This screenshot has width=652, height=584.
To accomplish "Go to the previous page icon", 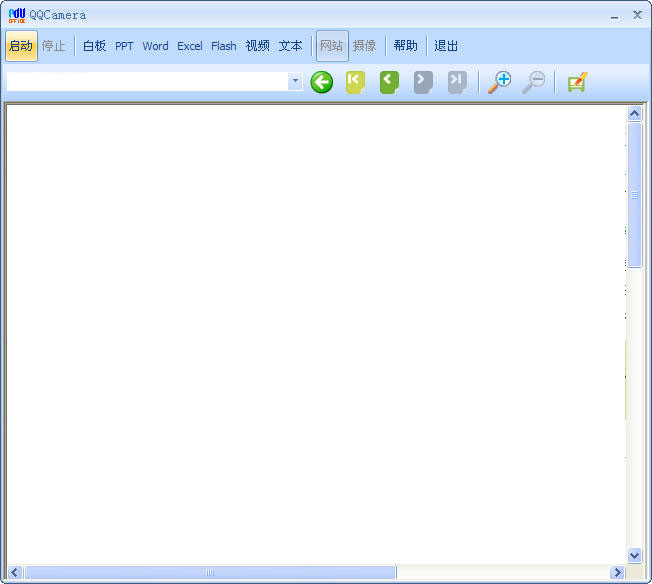I will (389, 82).
